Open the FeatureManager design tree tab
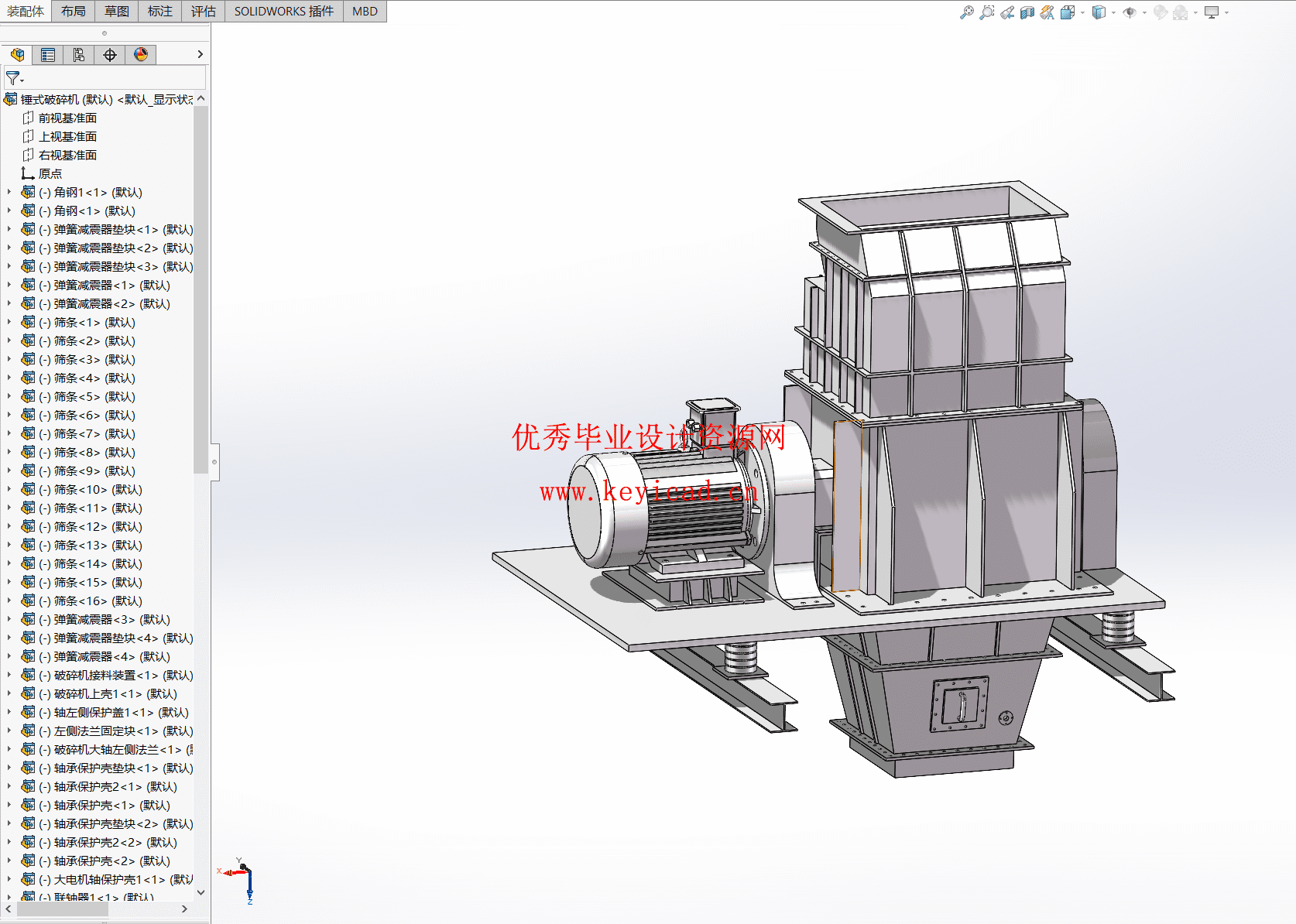 click(17, 54)
